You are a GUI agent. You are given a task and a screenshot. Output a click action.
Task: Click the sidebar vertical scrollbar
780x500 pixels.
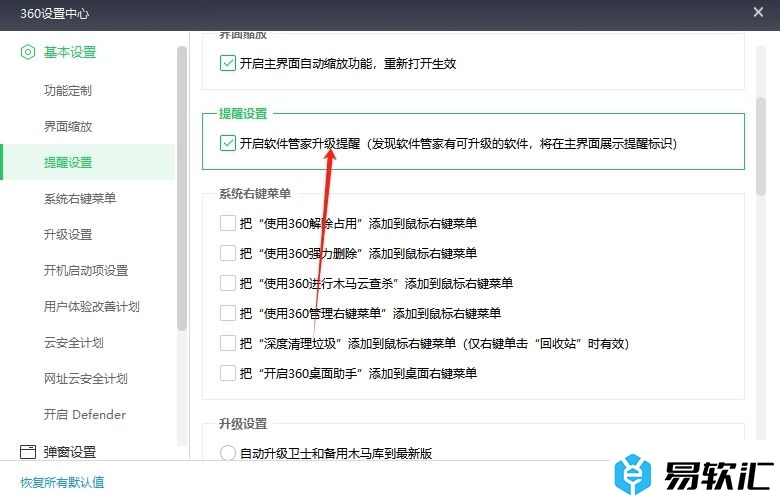coord(182,188)
